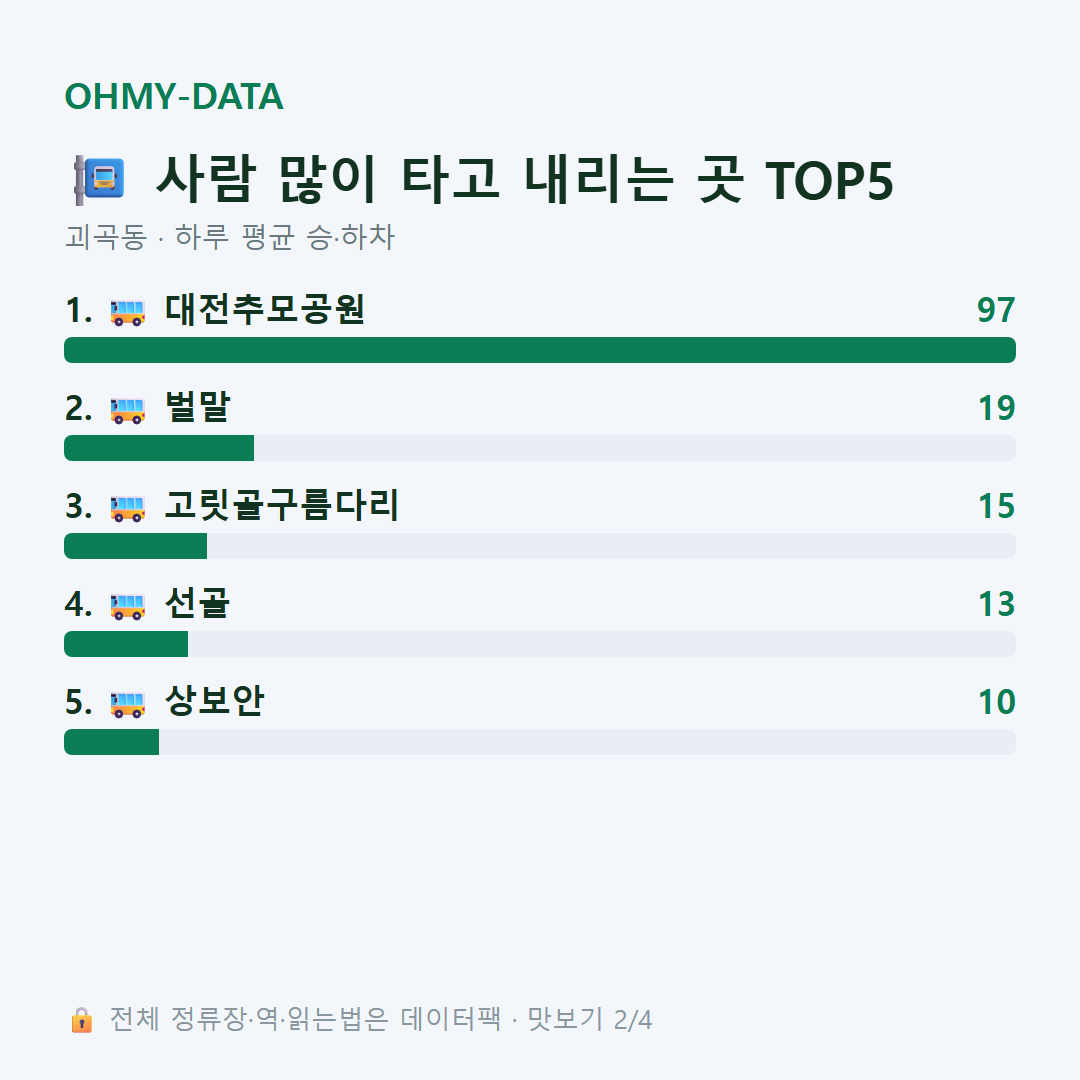Click the bus stop sign icon in title

tap(100, 180)
